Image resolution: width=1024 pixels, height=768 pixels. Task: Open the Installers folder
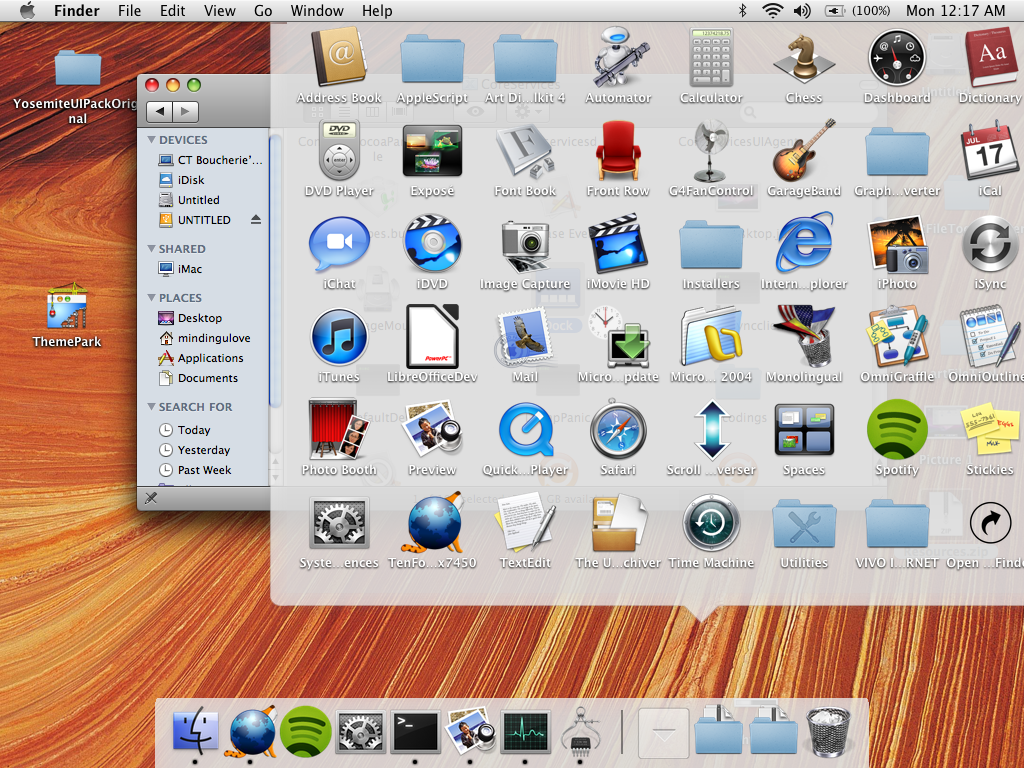pyautogui.click(x=711, y=245)
